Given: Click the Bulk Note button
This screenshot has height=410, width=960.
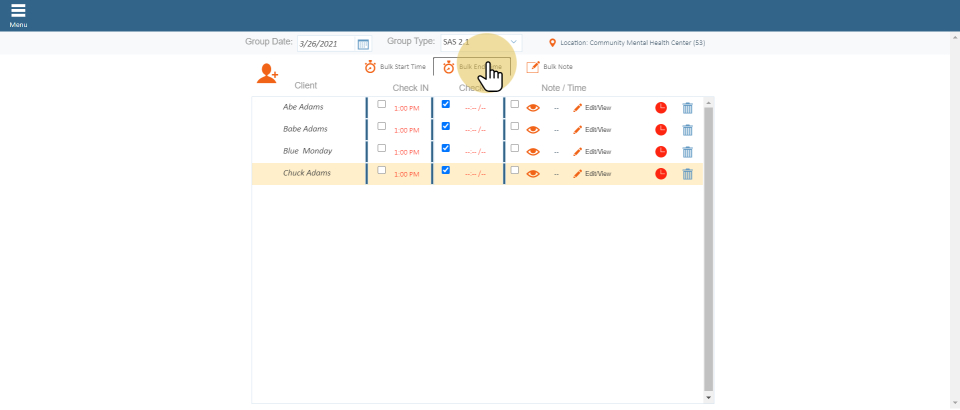Looking at the screenshot, I should click(x=550, y=67).
